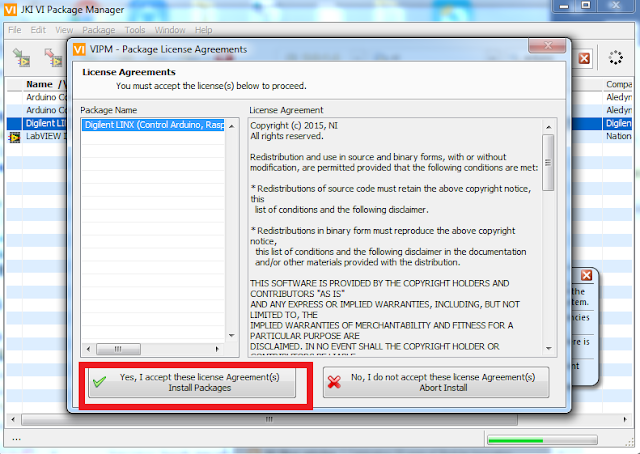Screen dimensions: 640x454
Task: Click the spinning busy indicator icon
Action: click(615, 58)
